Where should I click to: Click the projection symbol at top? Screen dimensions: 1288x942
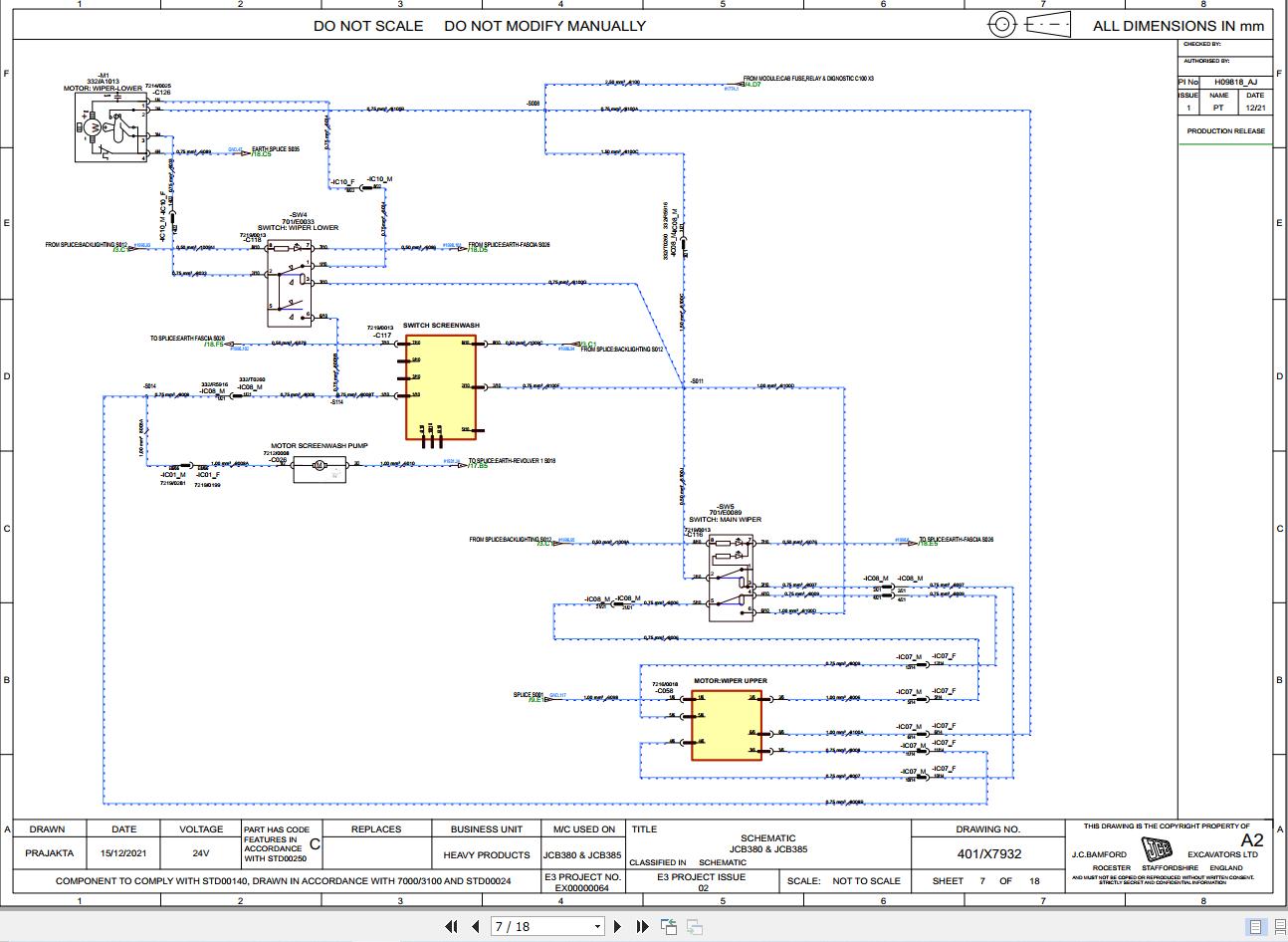click(1028, 25)
